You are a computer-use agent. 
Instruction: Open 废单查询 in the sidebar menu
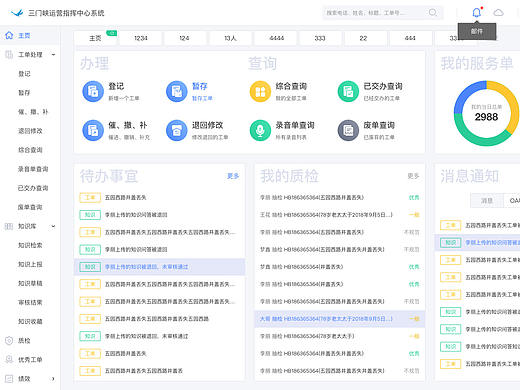tap(30, 207)
